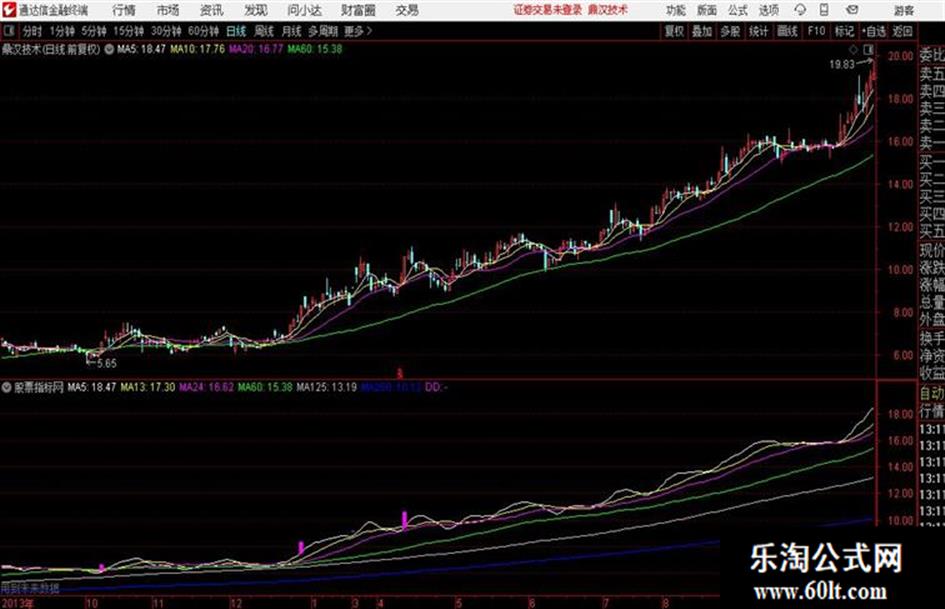Click the 统计 statistics toolbar button
The height and width of the screenshot is (609, 945).
[759, 31]
